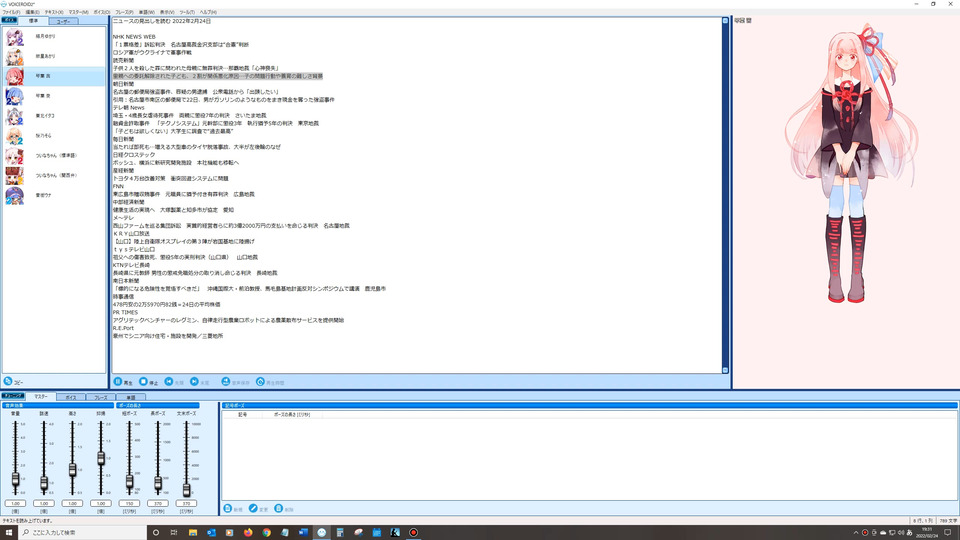Click the 音量 volume slider handle
This screenshot has height=540, width=960.
[x=15, y=479]
